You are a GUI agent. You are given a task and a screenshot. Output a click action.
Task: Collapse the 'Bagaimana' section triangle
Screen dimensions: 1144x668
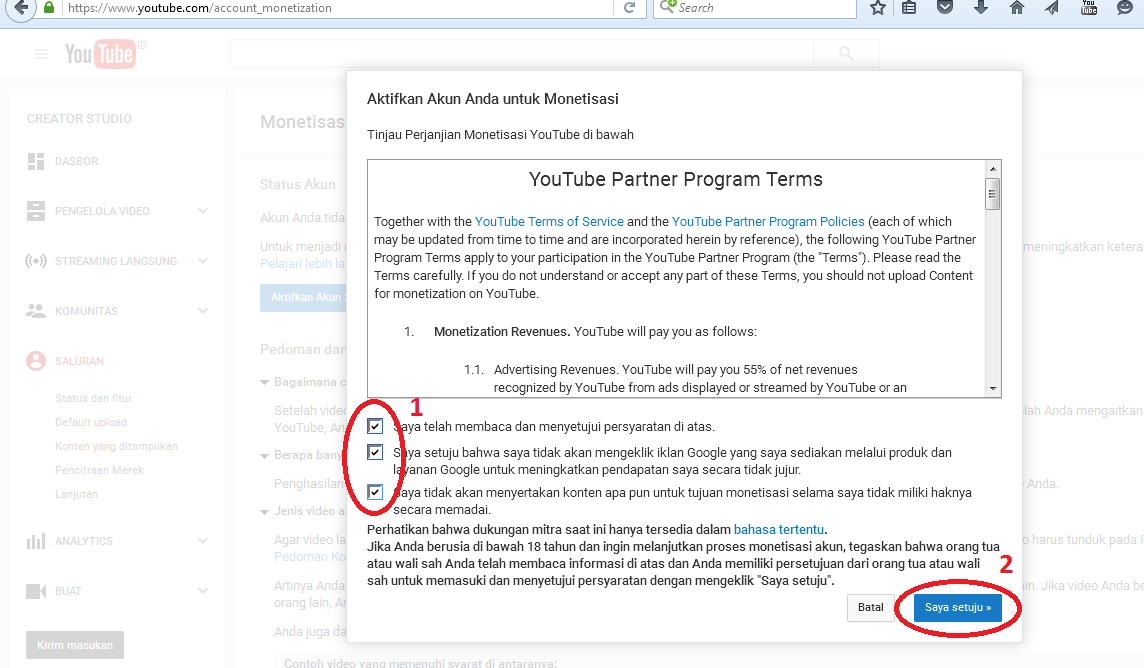[x=265, y=382]
